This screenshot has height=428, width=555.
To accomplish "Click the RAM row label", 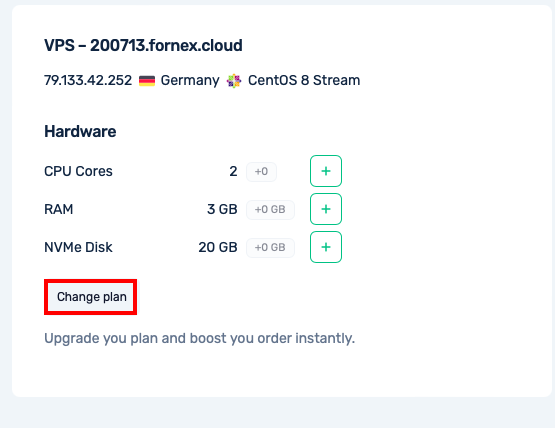I will point(58,209).
